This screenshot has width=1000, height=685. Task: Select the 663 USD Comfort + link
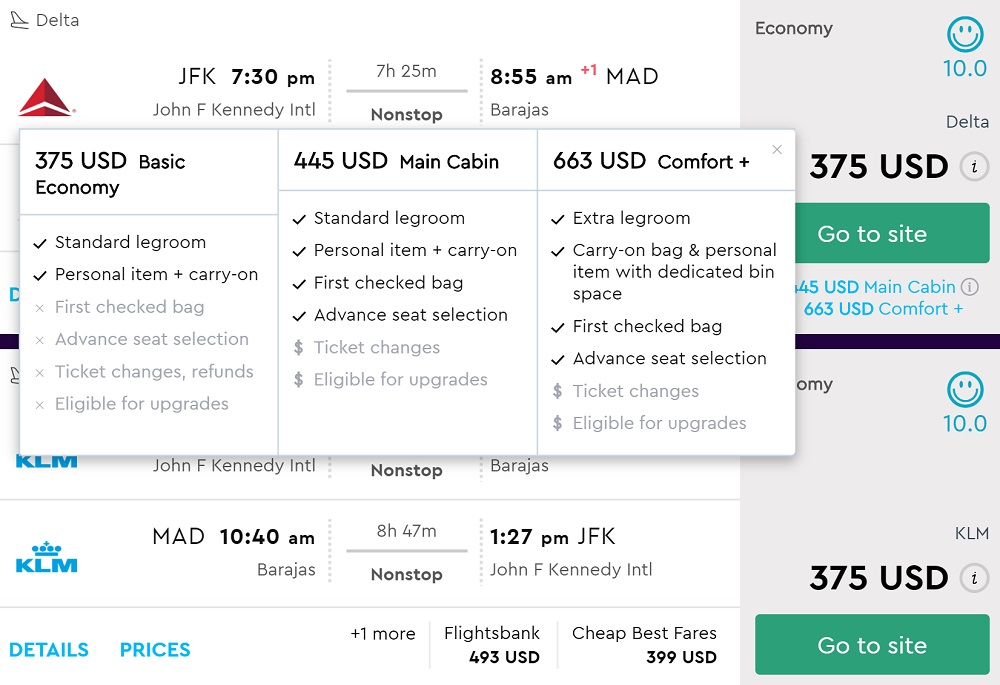click(x=883, y=309)
